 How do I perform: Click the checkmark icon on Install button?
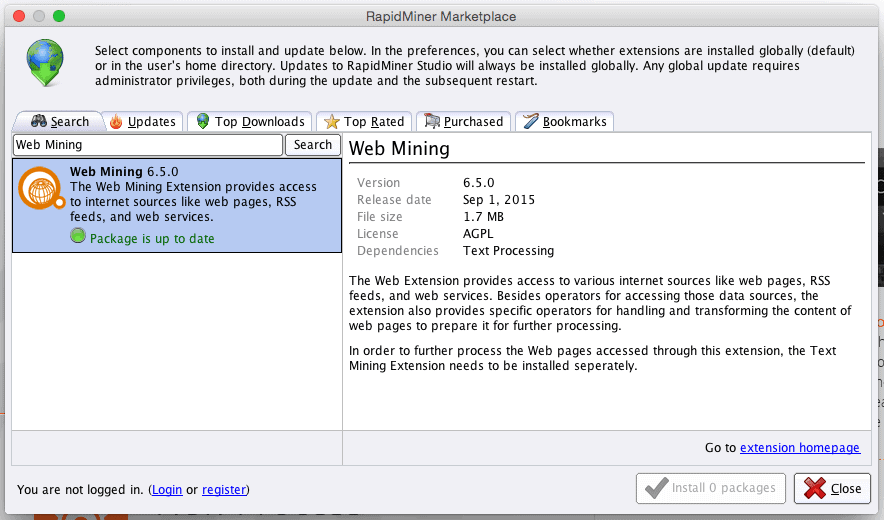pyautogui.click(x=656, y=488)
